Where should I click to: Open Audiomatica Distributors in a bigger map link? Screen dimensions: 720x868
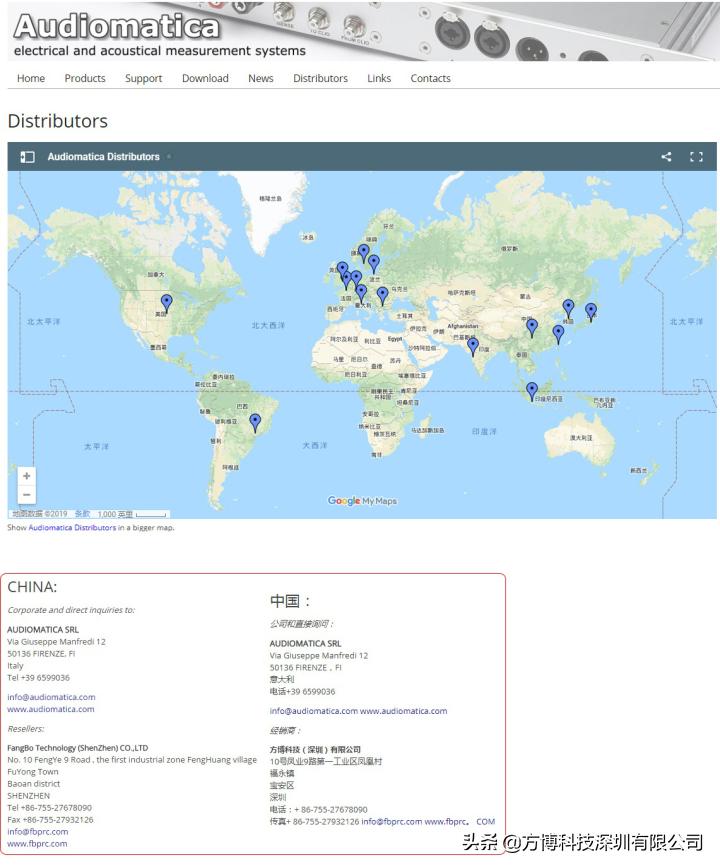[x=72, y=527]
